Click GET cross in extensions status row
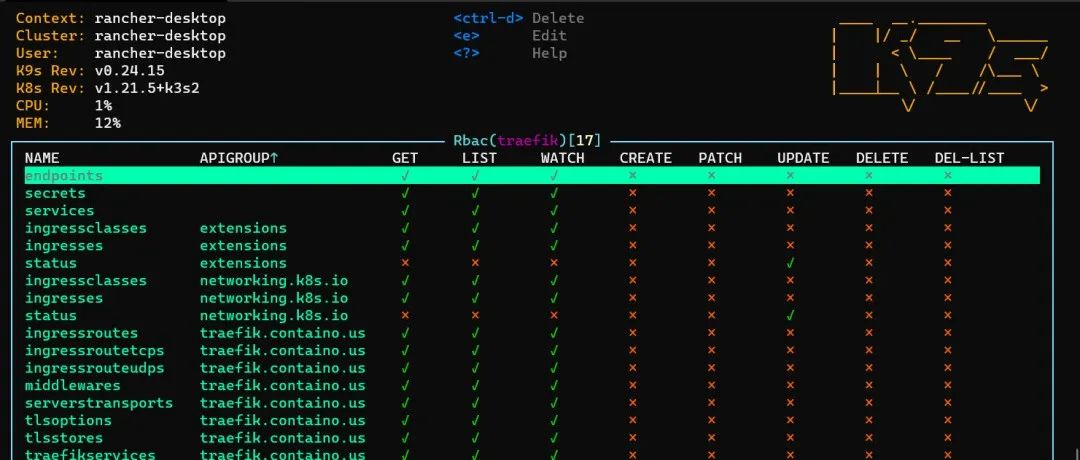Screen dimensions: 1080x460 tap(405, 263)
